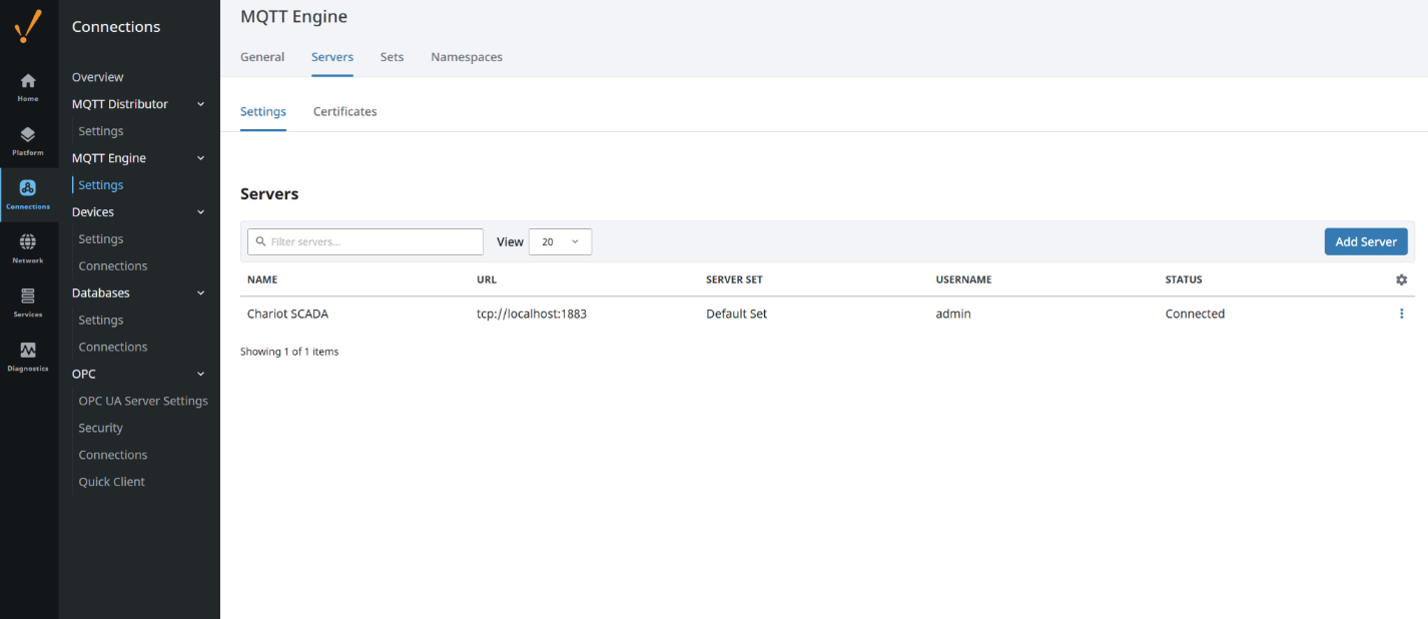1428x619 pixels.
Task: Open the OPC Quick Client
Action: pyautogui.click(x=112, y=482)
